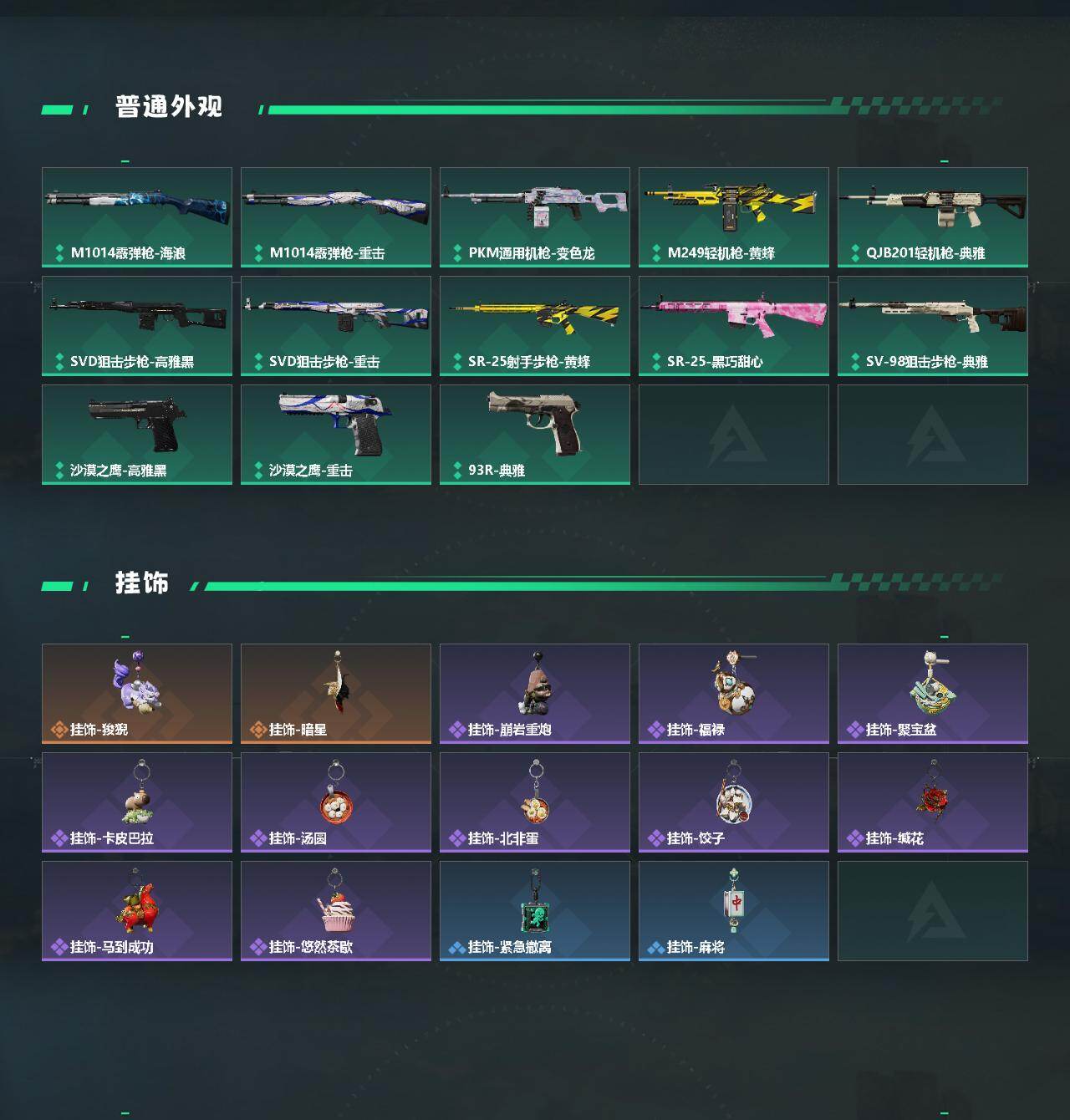This screenshot has width=1070, height=1120.
Task: Choose the 挂饰-崩岩重炮 charm
Action: pyautogui.click(x=535, y=694)
